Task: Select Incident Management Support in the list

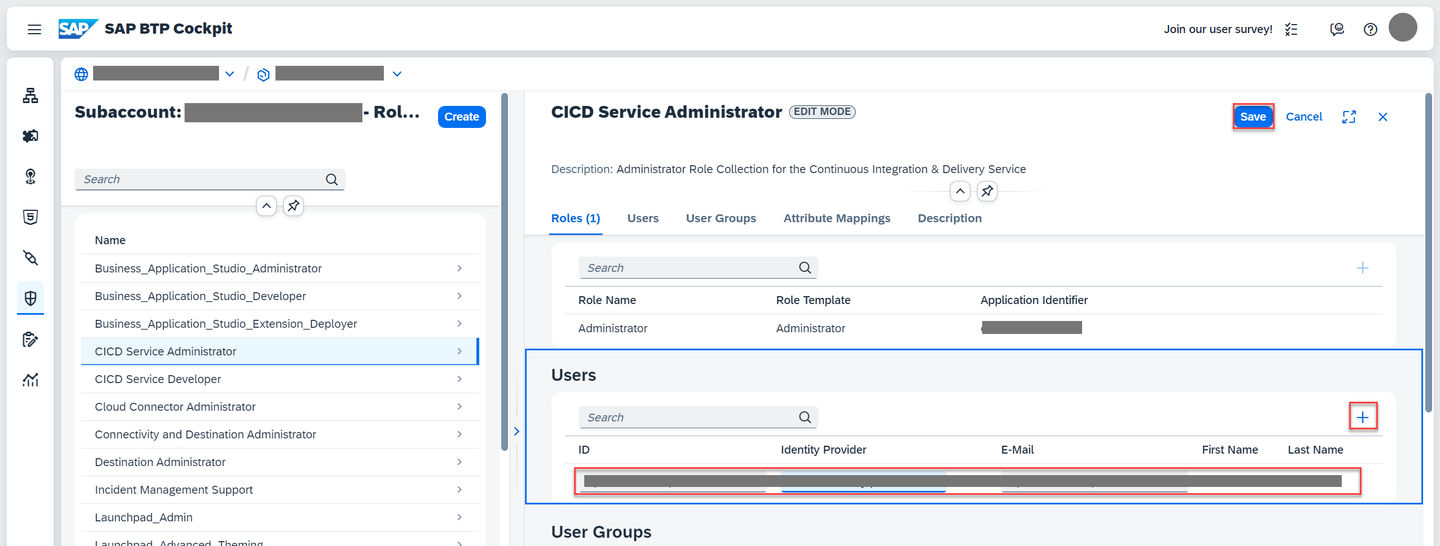Action: (279, 490)
